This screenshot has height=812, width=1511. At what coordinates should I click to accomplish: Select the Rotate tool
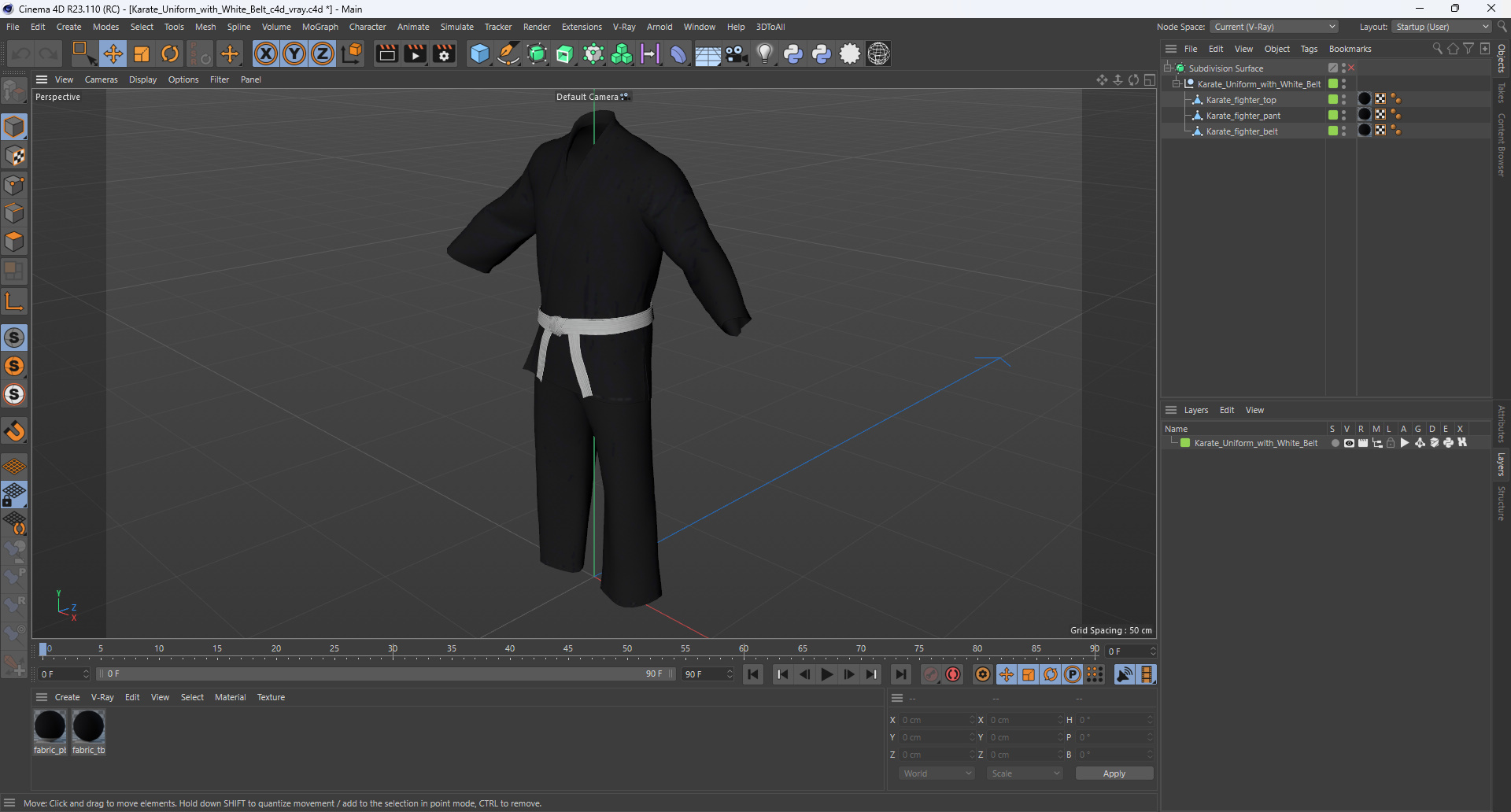[x=170, y=54]
